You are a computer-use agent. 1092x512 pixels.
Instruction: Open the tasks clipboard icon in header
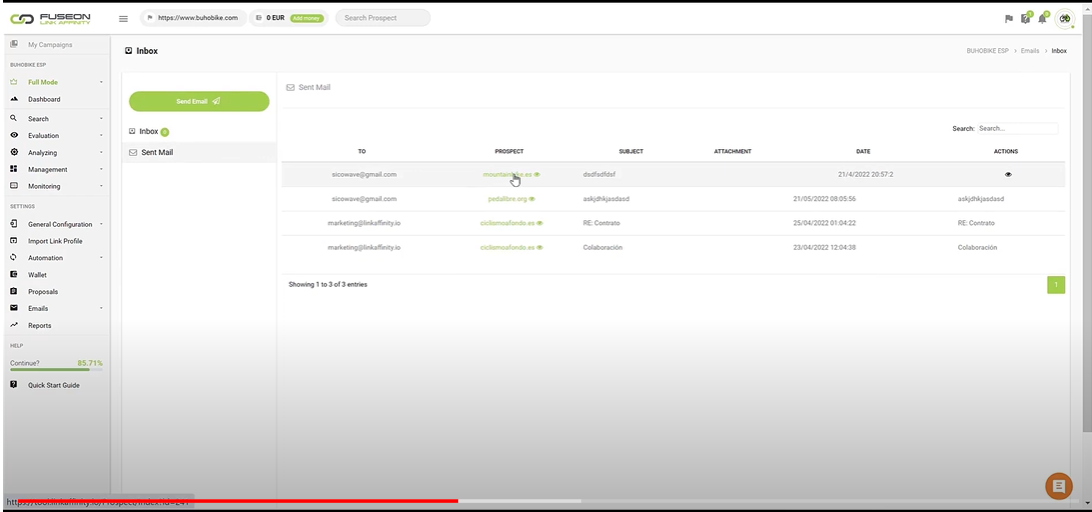pyautogui.click(x=1026, y=19)
